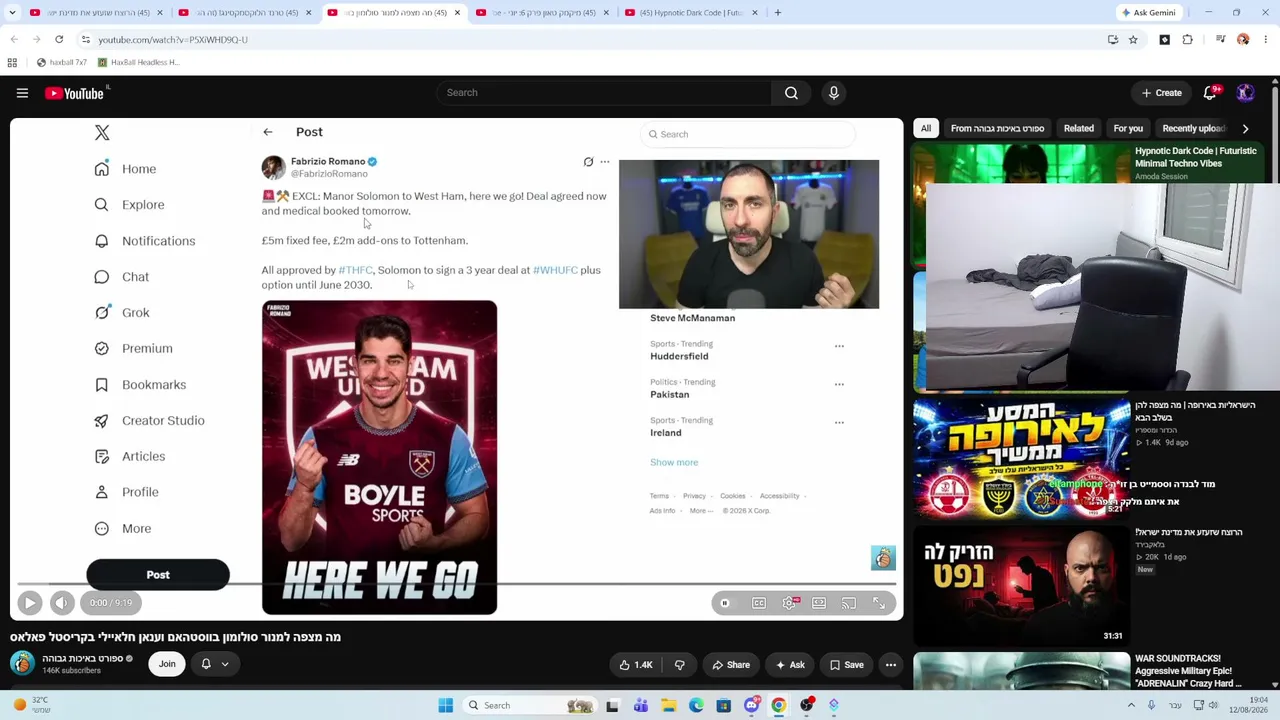Switch to the Hypnotic Dark Code browser tab
The height and width of the screenshot is (720, 1280).
(x=690, y=13)
